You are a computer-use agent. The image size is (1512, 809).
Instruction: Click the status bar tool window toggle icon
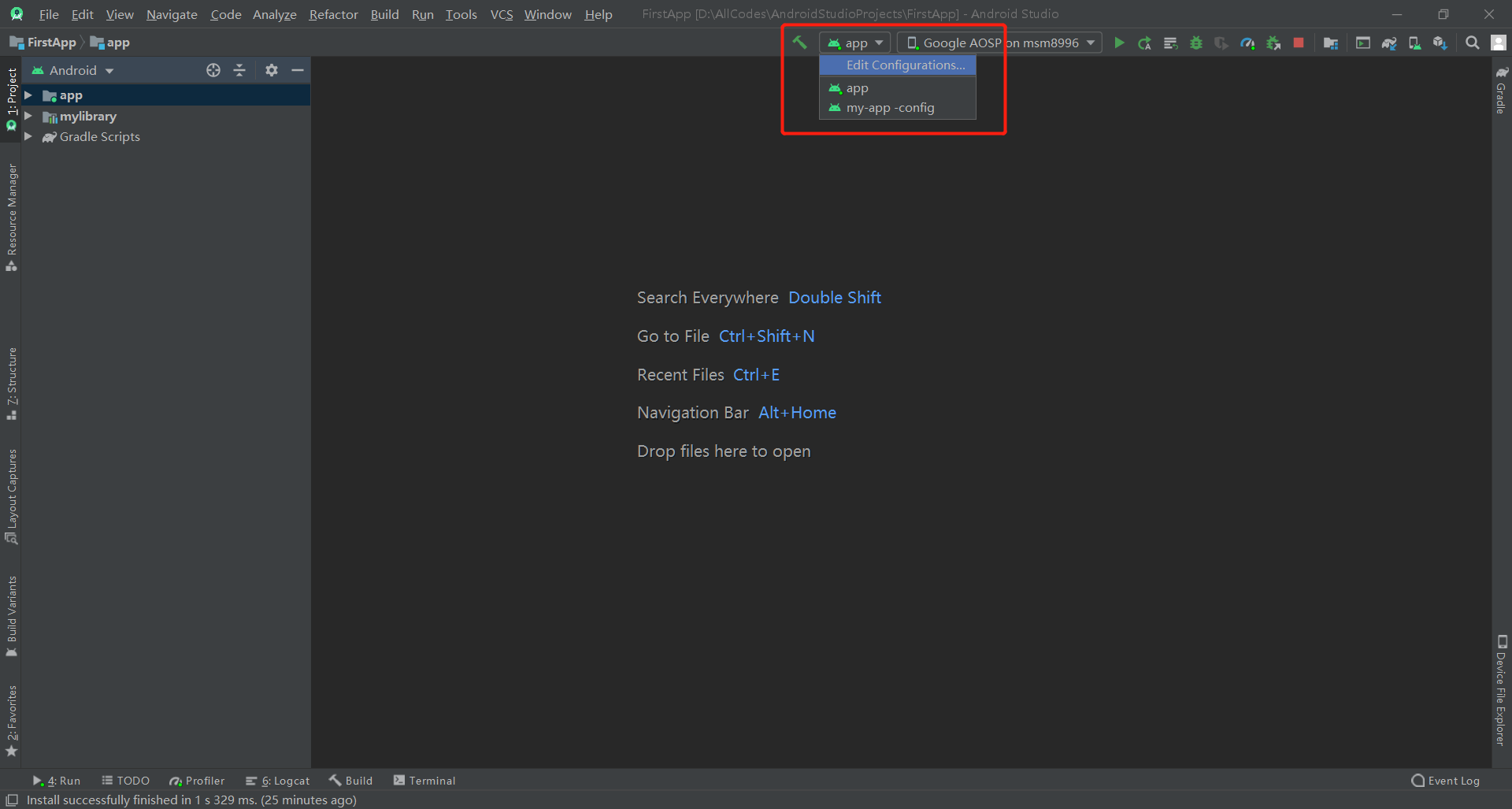point(12,800)
